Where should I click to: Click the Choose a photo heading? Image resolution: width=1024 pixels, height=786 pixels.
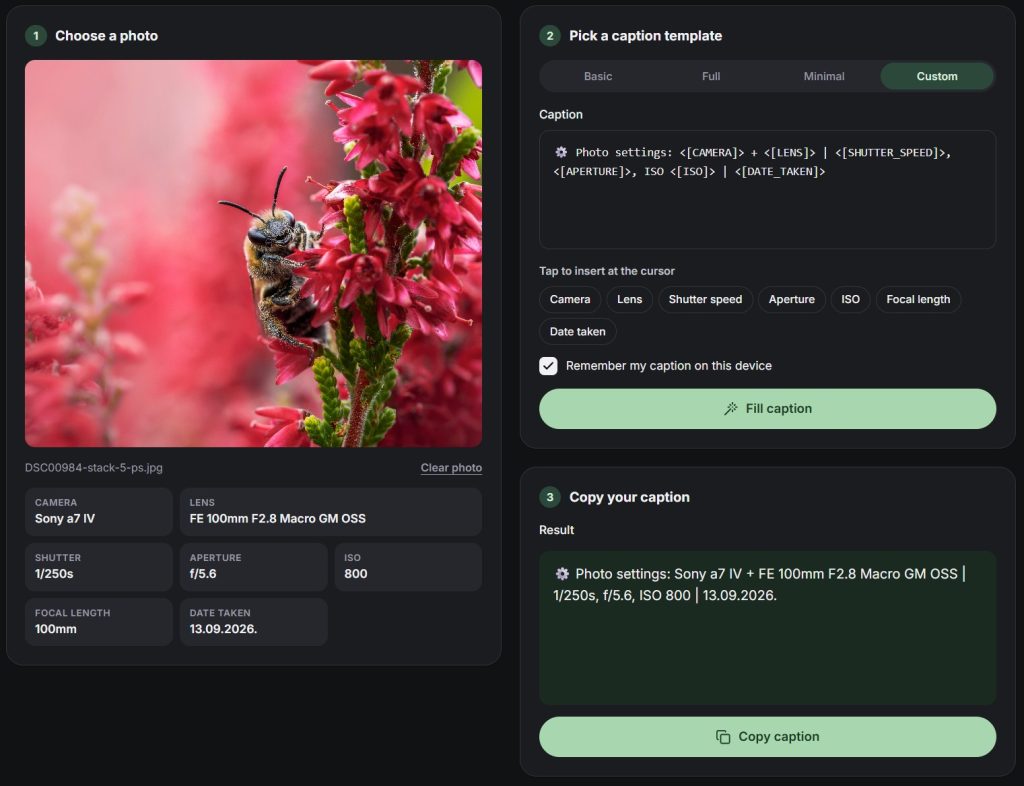tap(106, 36)
